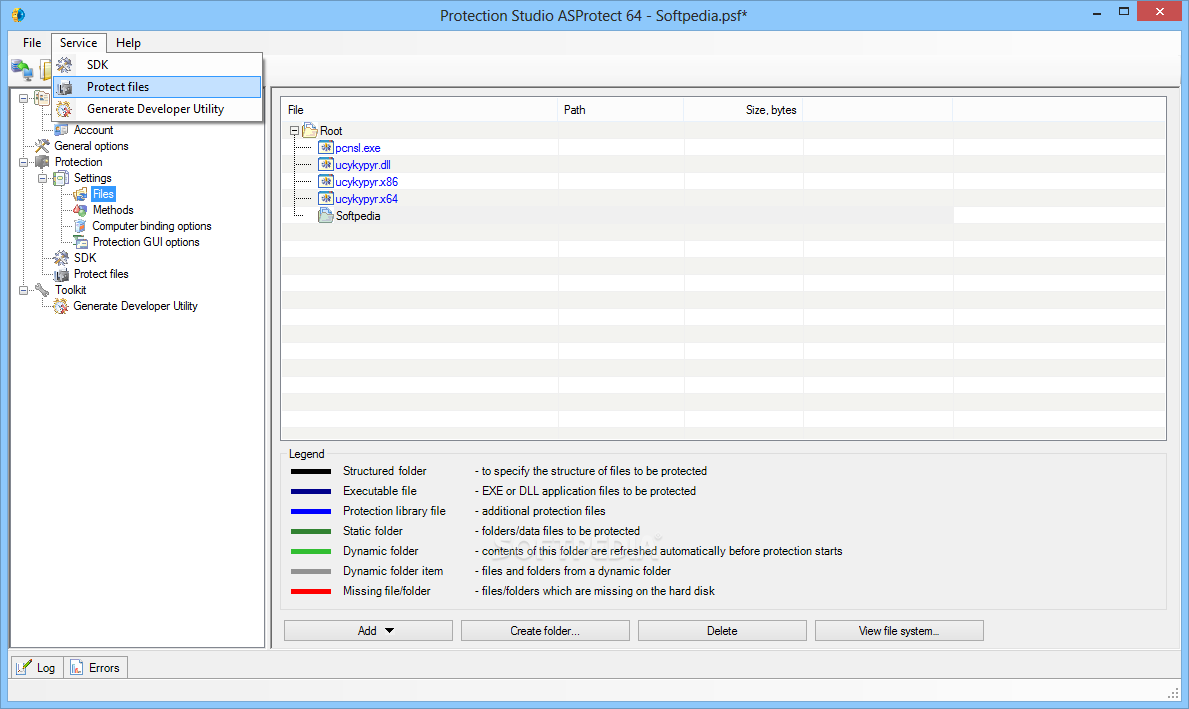Collapse the Root folder in file list
This screenshot has height=709, width=1189.
tap(294, 130)
